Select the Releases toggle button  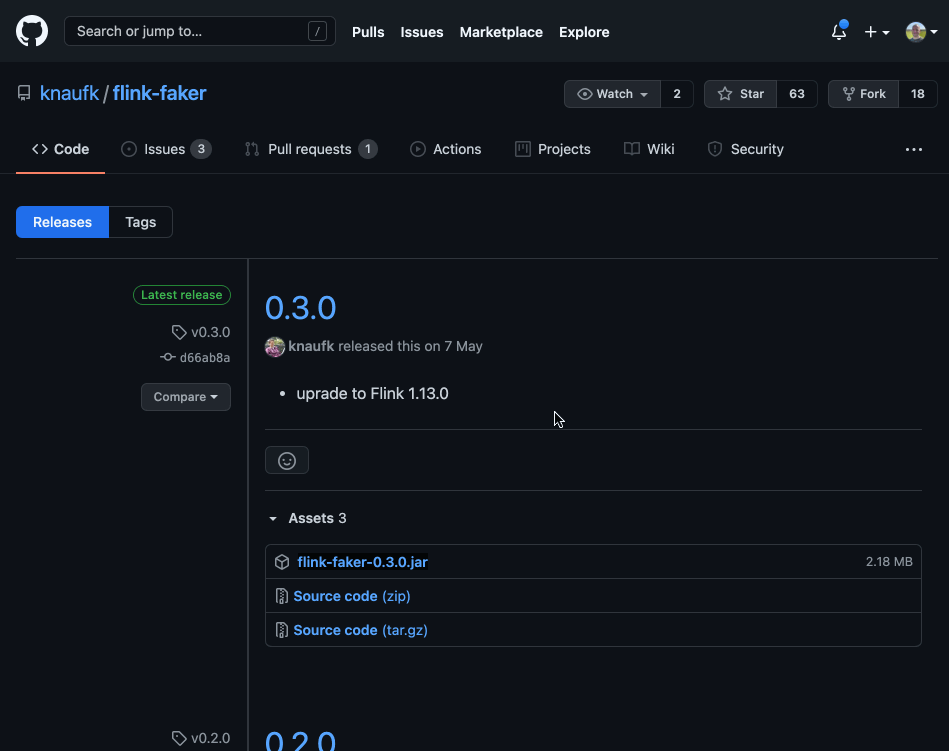62,222
